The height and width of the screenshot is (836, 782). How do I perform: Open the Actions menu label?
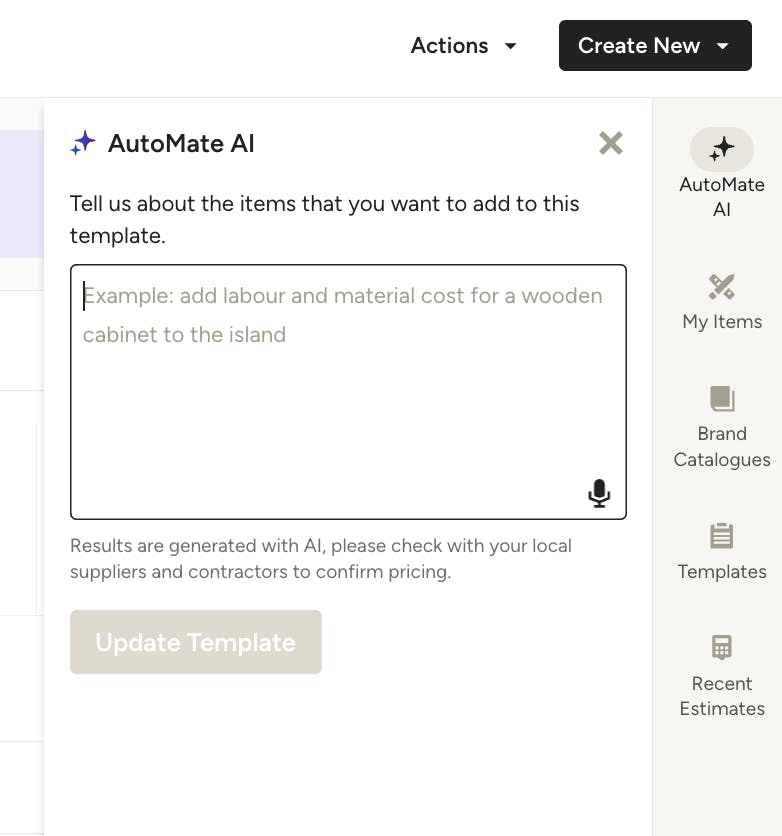point(450,46)
